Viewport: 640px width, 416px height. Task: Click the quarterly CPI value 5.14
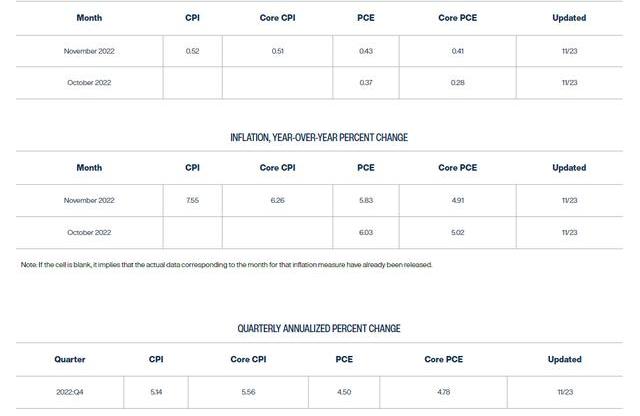[156, 392]
